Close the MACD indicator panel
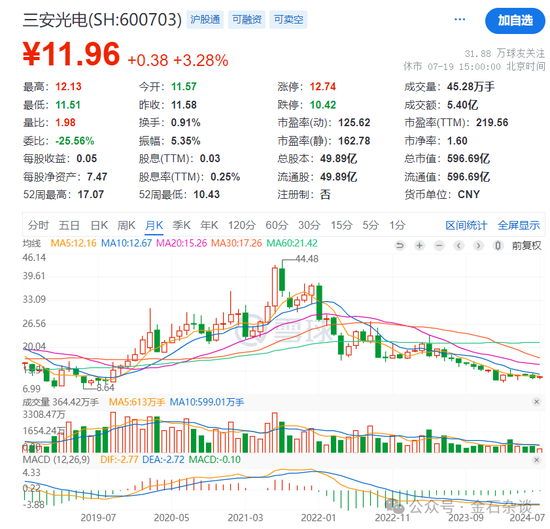 pyautogui.click(x=536, y=460)
